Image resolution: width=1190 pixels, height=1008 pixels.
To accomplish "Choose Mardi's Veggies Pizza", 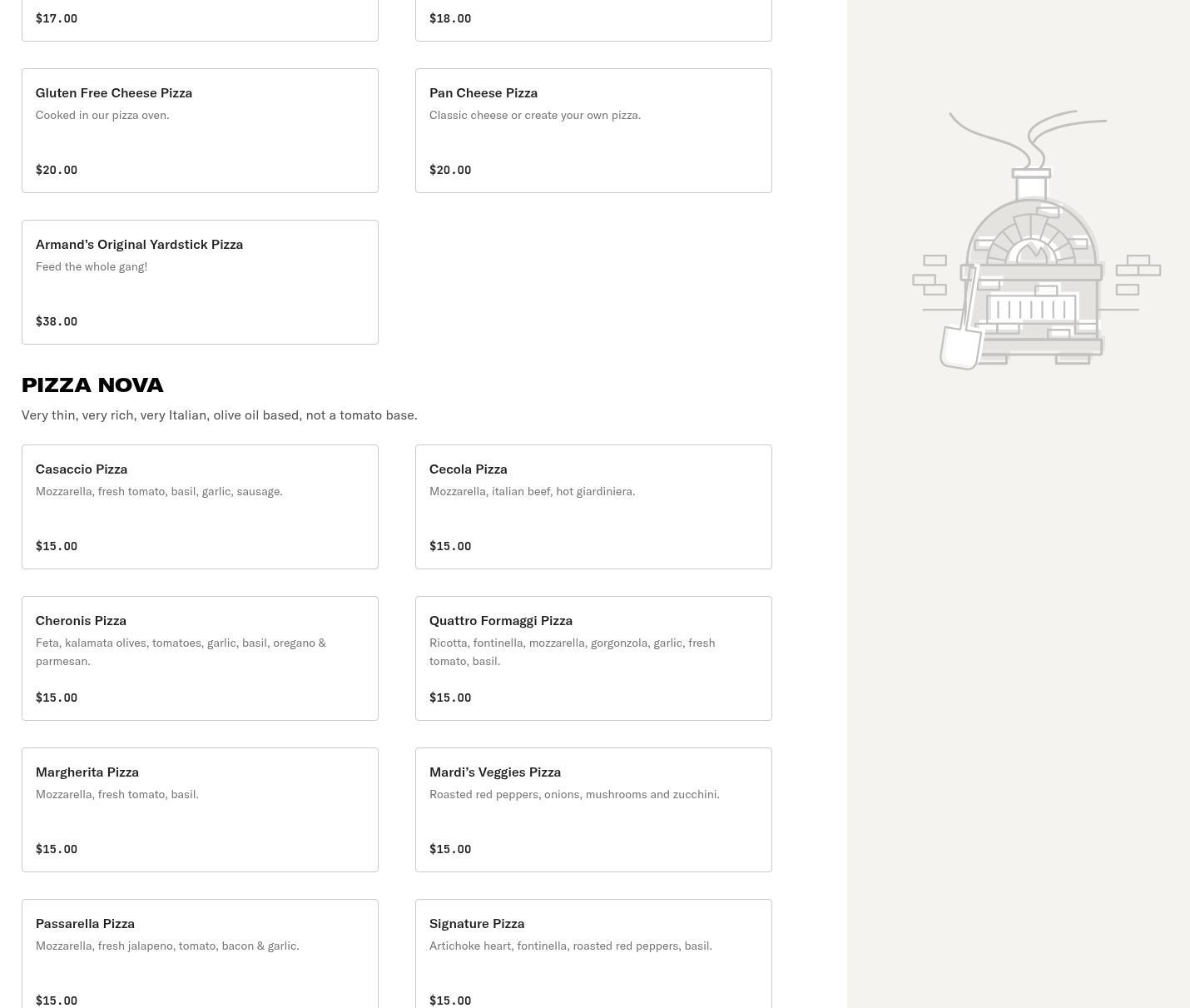I will pyautogui.click(x=593, y=810).
